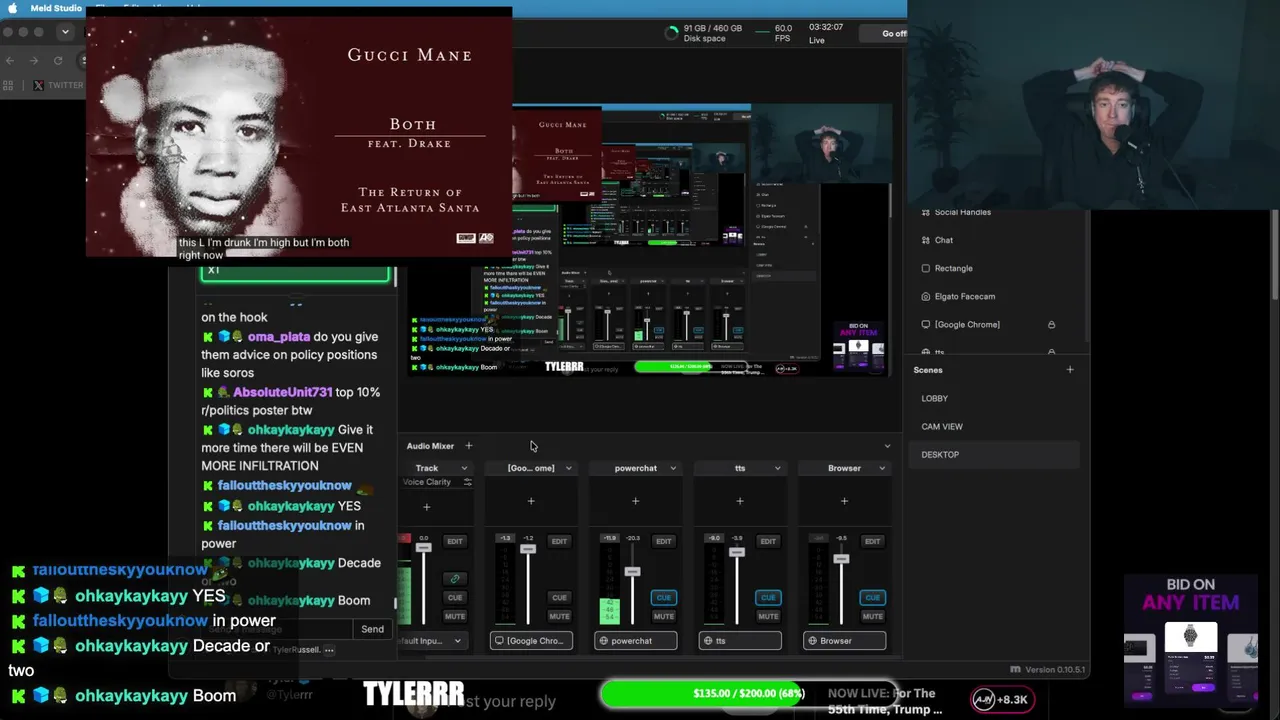The height and width of the screenshot is (720, 1280).
Task: Click EDIT on the Track channel
Action: (455, 541)
